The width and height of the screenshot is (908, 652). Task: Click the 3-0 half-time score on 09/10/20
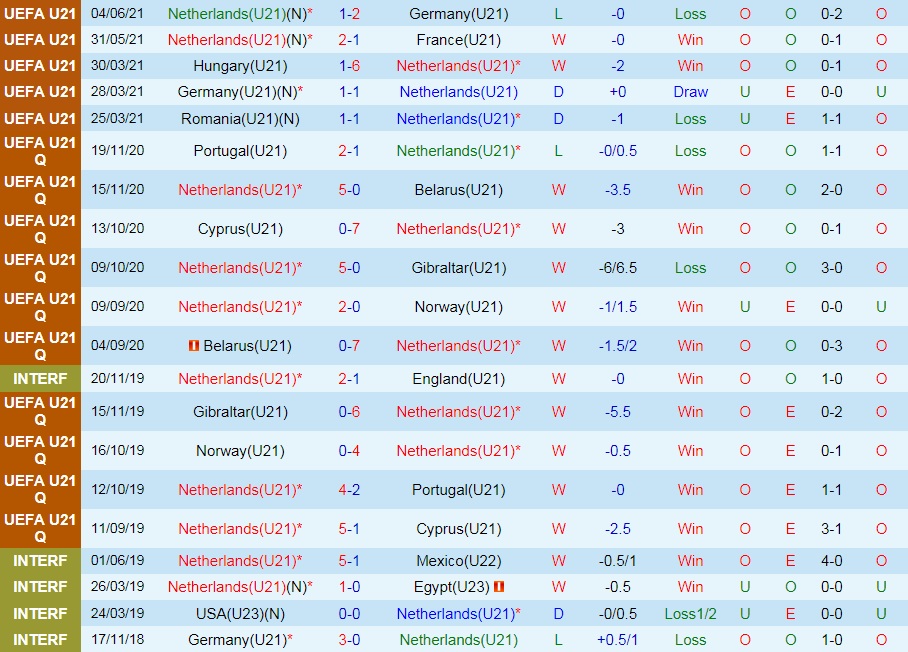(x=832, y=268)
